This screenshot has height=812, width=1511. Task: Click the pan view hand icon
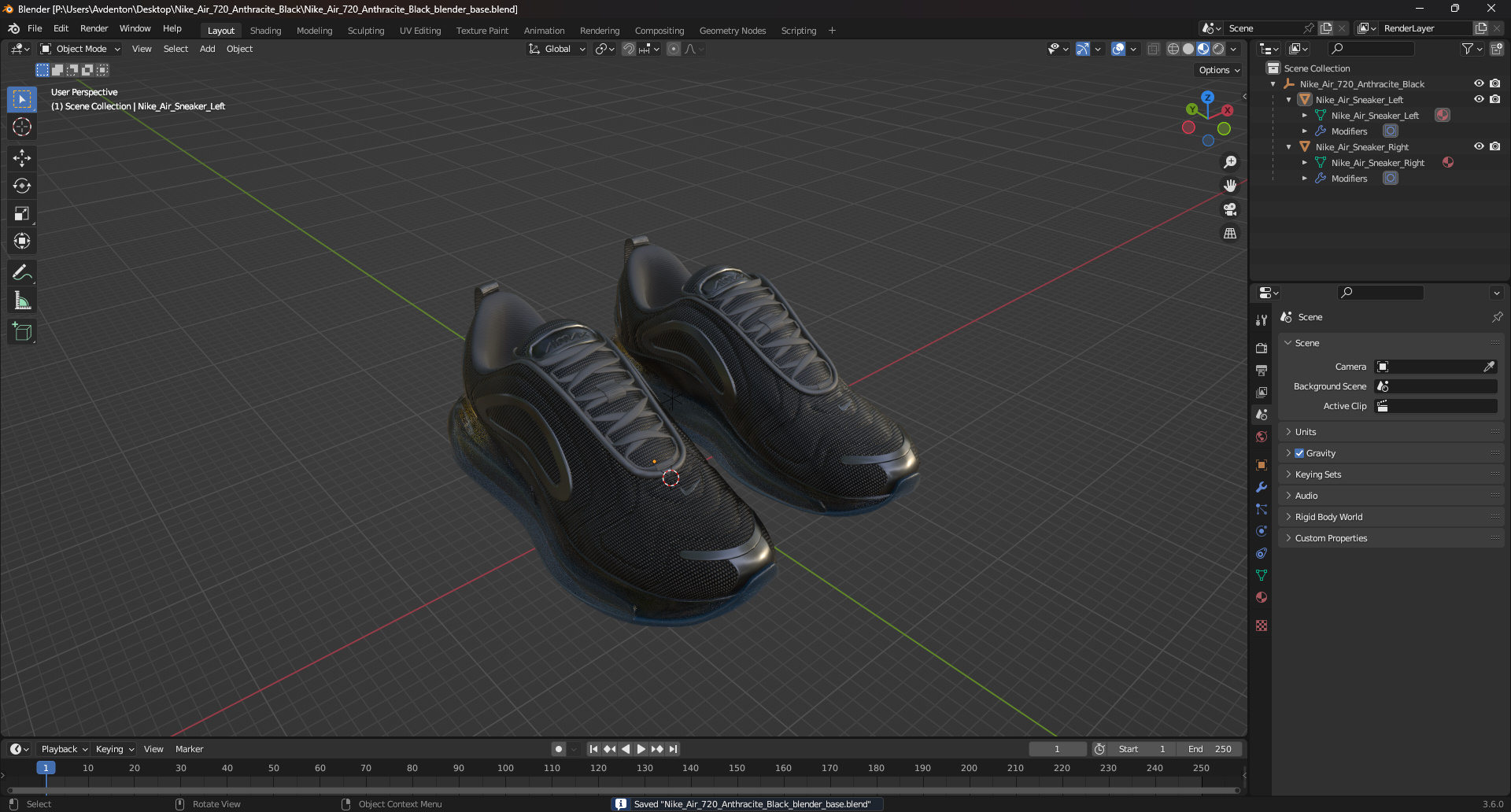[1229, 186]
